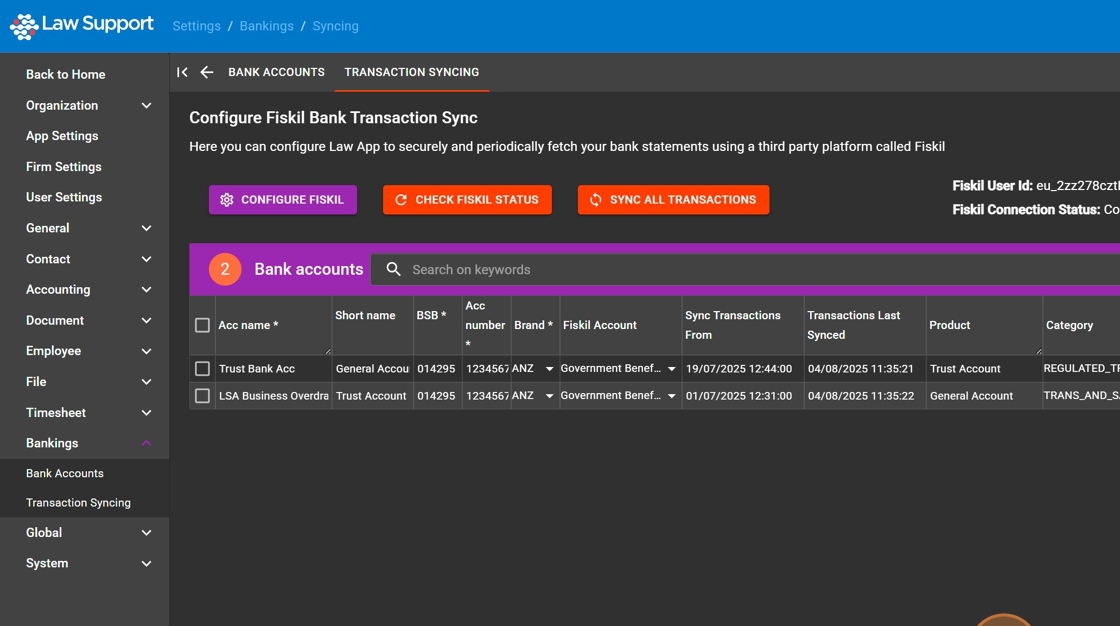Open Fiskil Account dropdown for LSA Business row

[x=671, y=396]
